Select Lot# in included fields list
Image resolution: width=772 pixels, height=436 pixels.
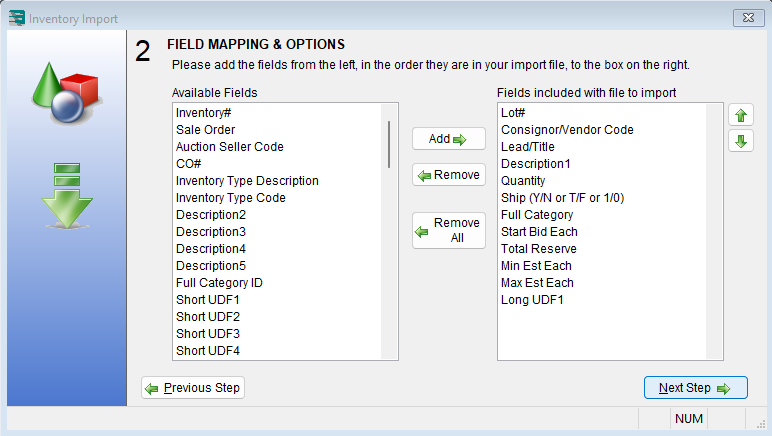(x=603, y=113)
